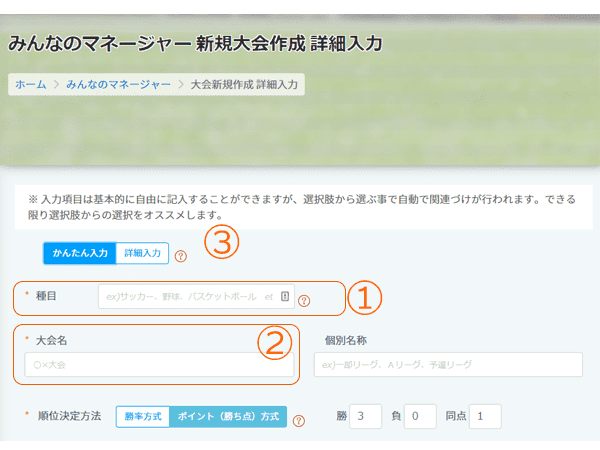Click the small icon inside 種目 input
Screen dimensions: 600x450
(285, 297)
